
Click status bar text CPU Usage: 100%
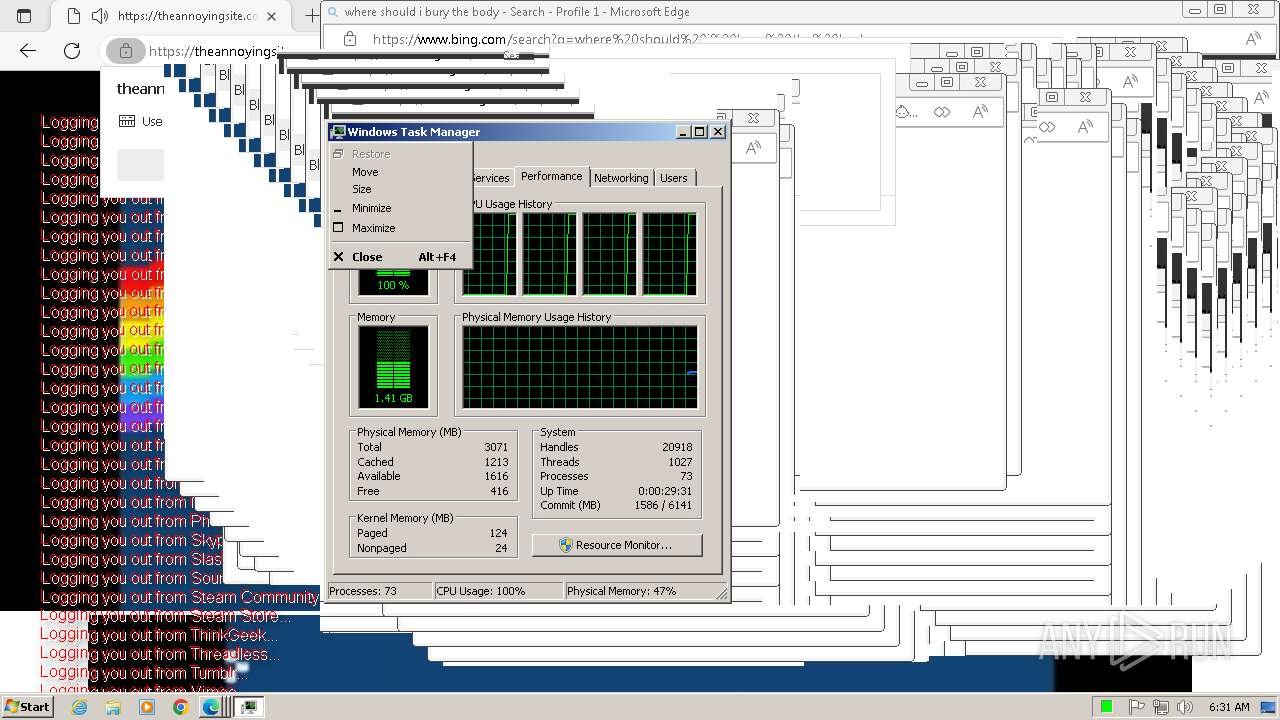point(481,591)
